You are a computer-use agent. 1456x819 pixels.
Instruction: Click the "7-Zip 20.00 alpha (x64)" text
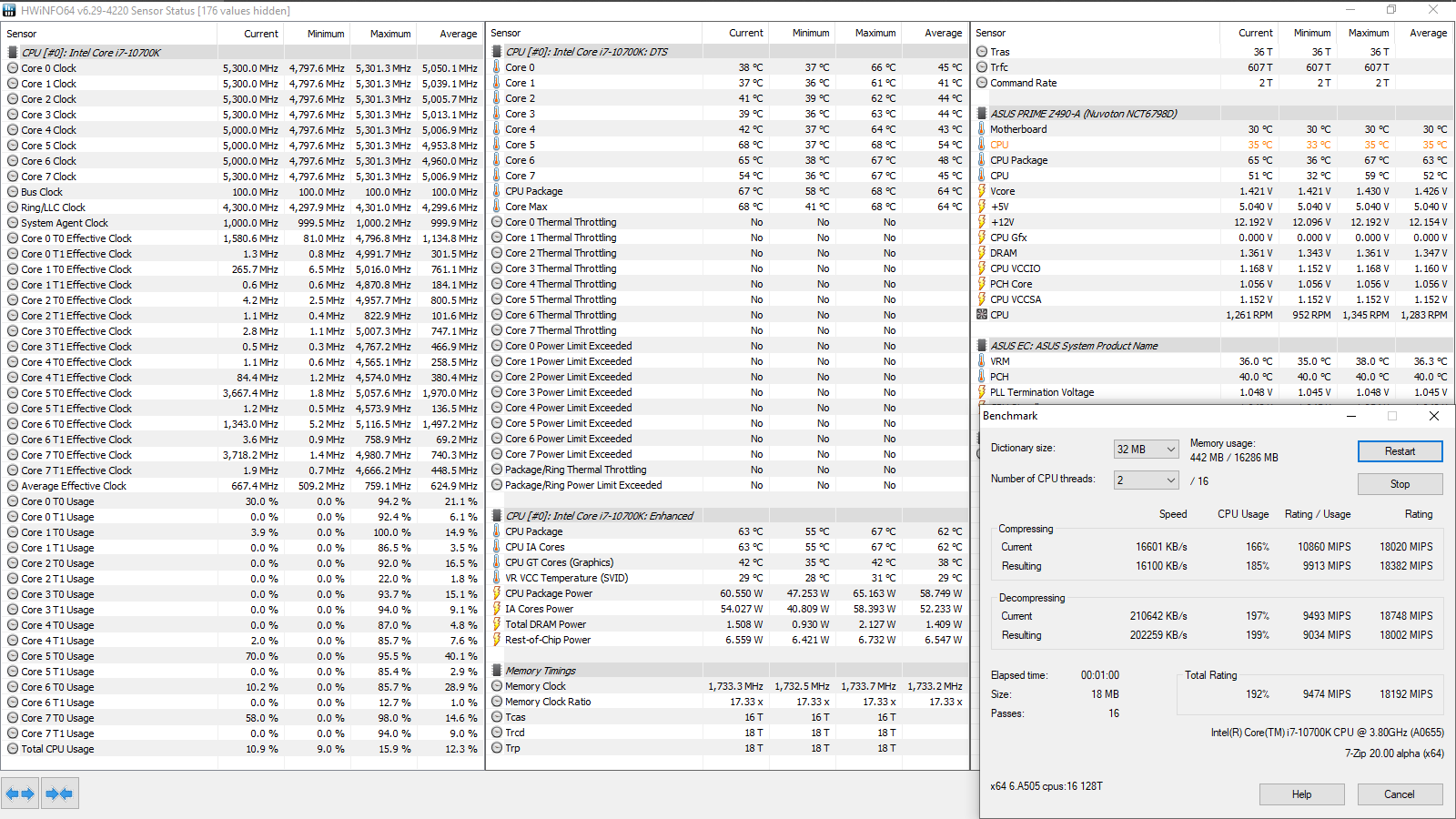pyautogui.click(x=1394, y=753)
